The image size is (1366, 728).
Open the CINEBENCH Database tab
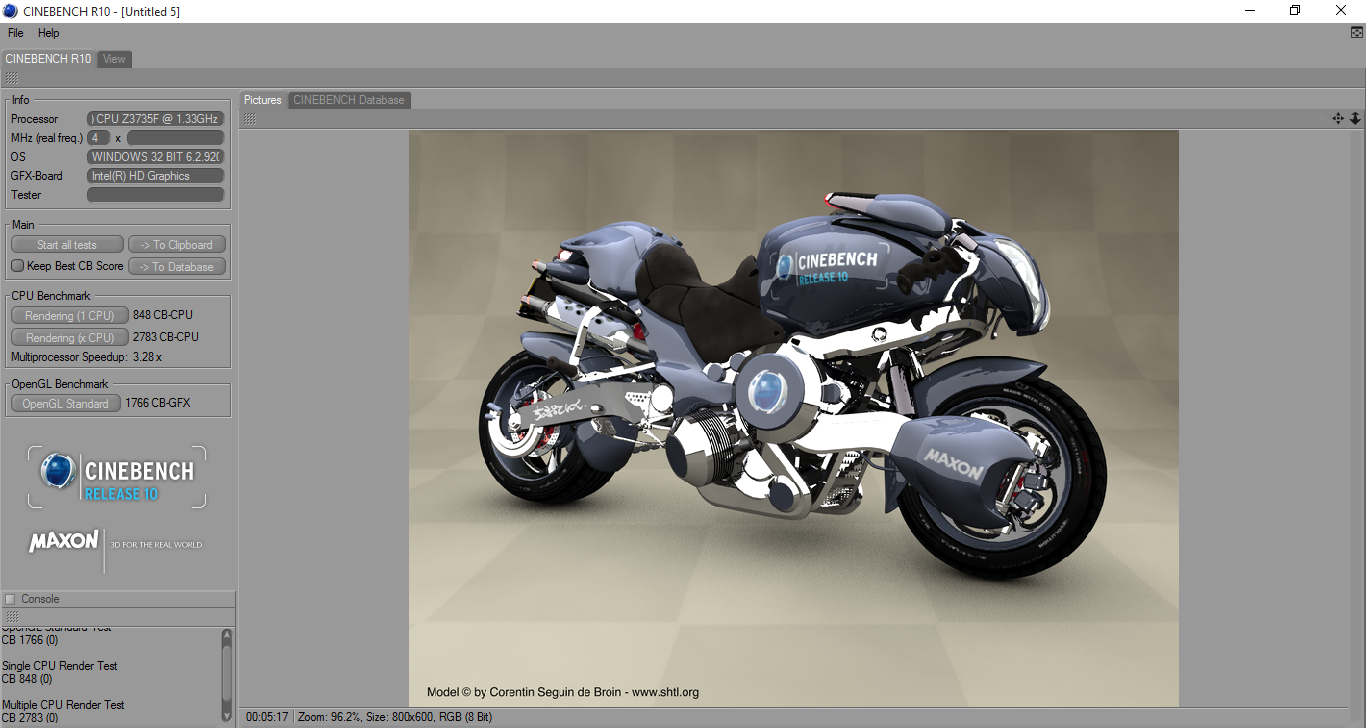[349, 100]
